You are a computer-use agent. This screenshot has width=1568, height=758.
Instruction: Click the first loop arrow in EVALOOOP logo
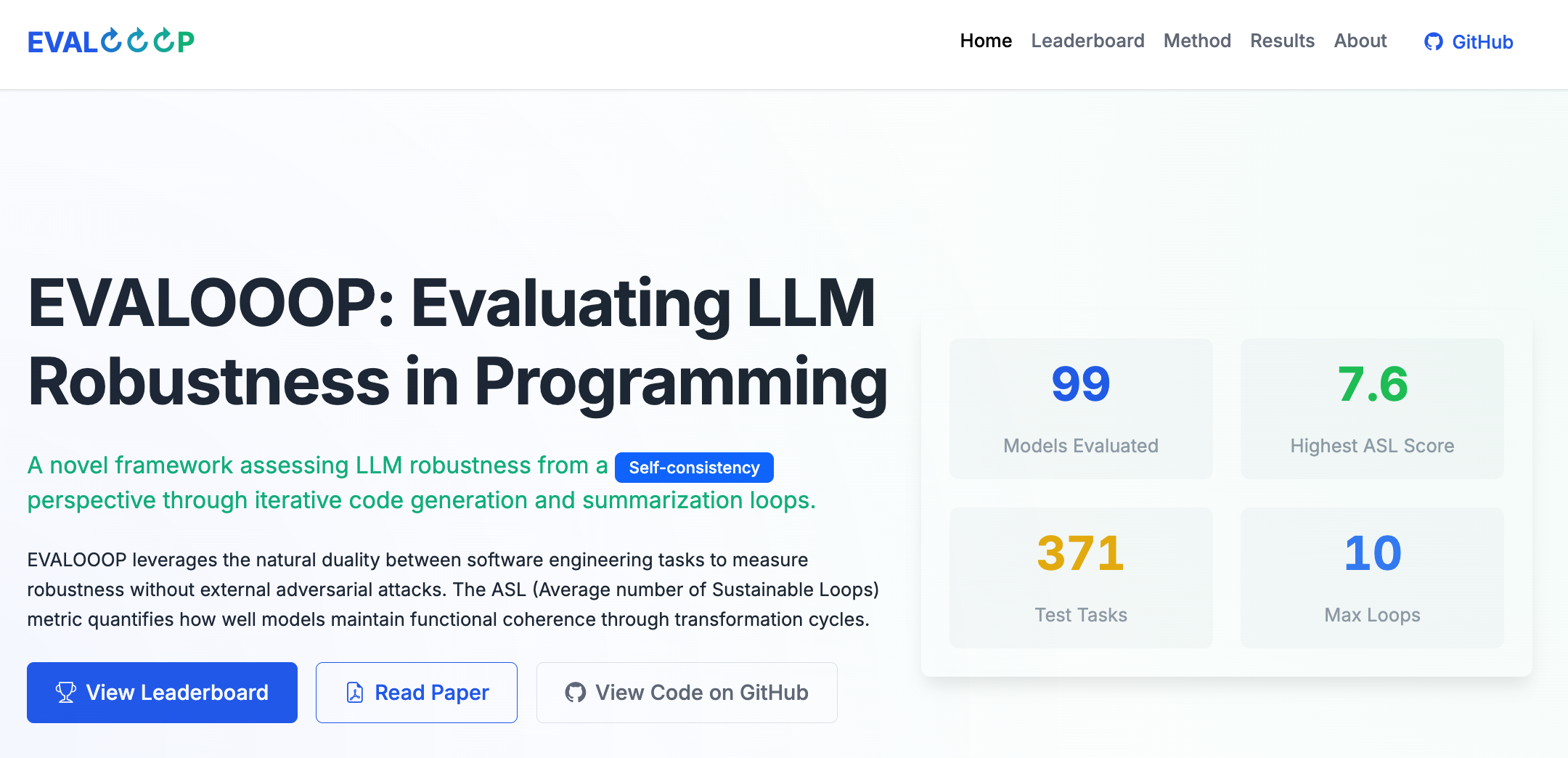tap(111, 41)
